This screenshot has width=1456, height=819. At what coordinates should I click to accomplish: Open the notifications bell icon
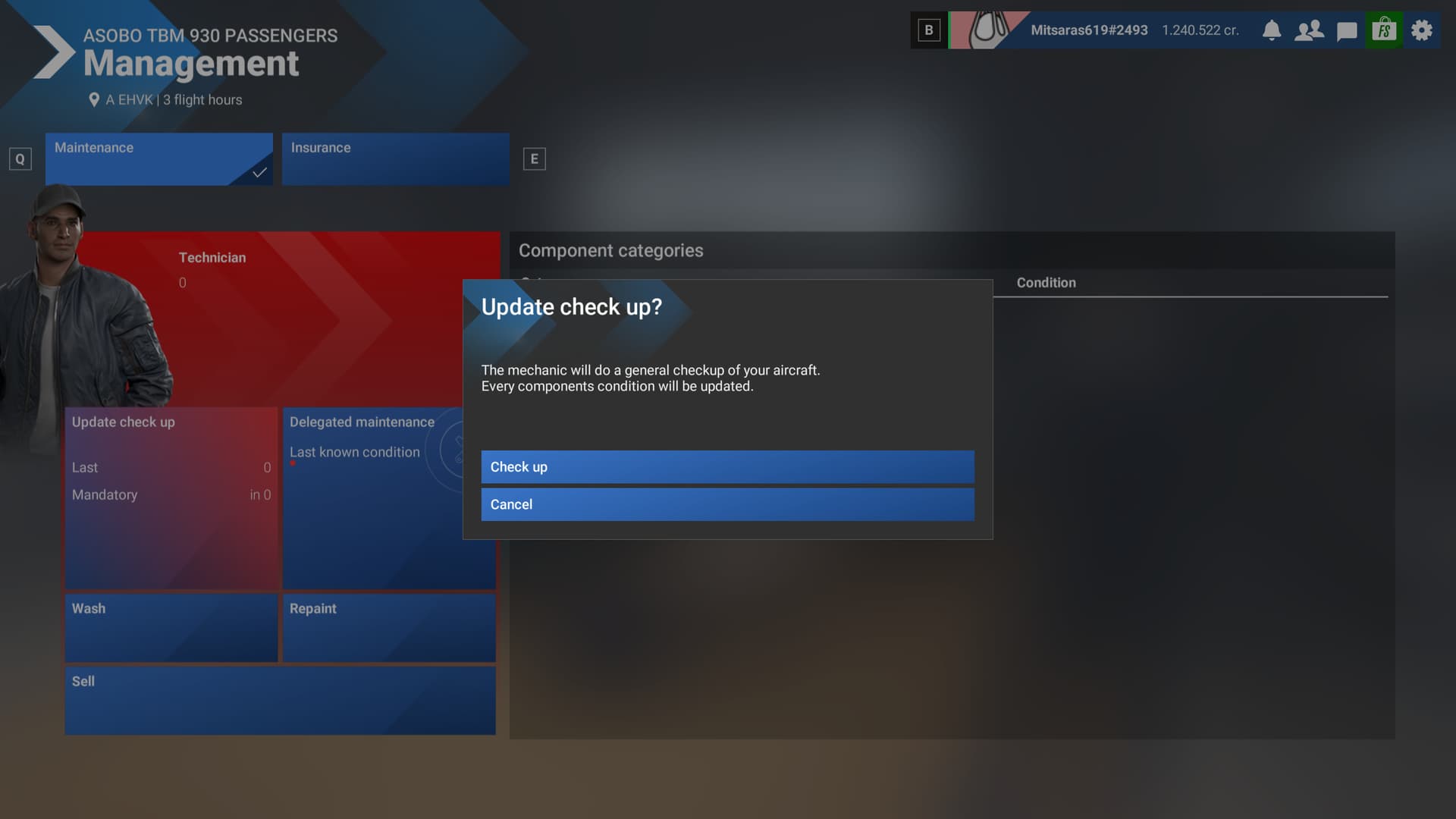(x=1272, y=30)
